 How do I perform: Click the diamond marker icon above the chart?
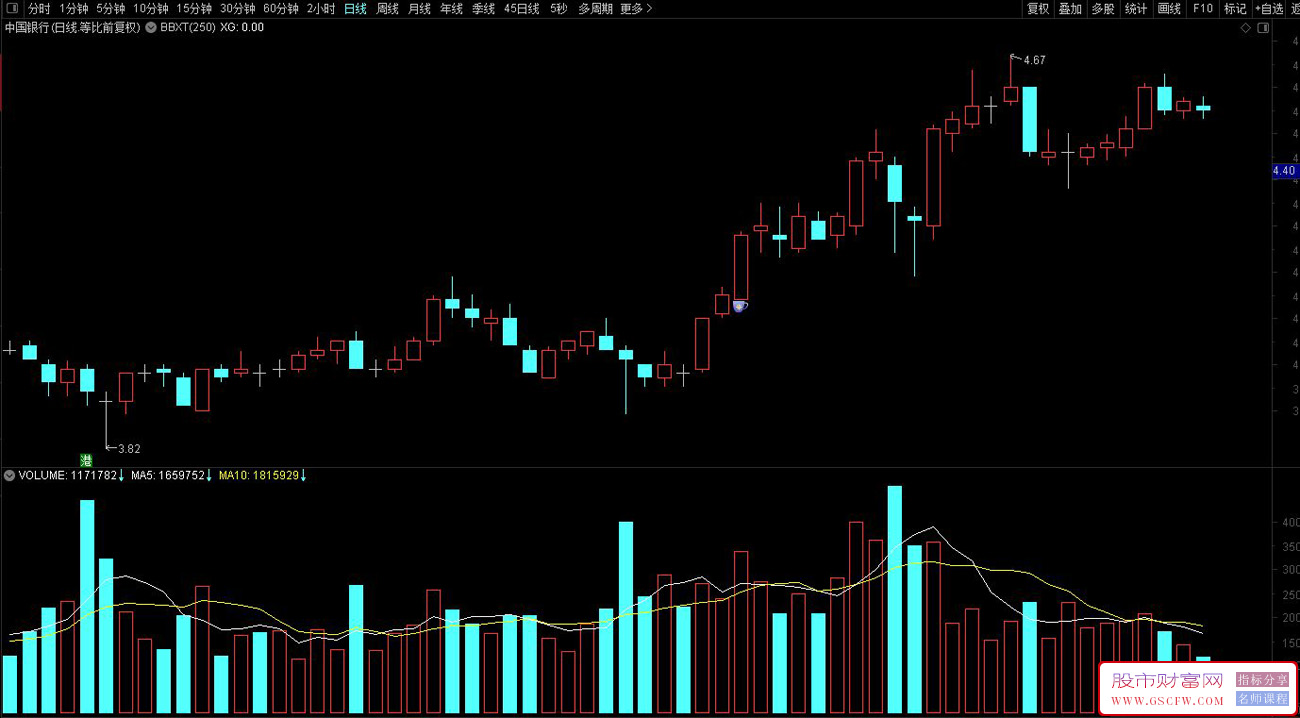pos(1245,28)
